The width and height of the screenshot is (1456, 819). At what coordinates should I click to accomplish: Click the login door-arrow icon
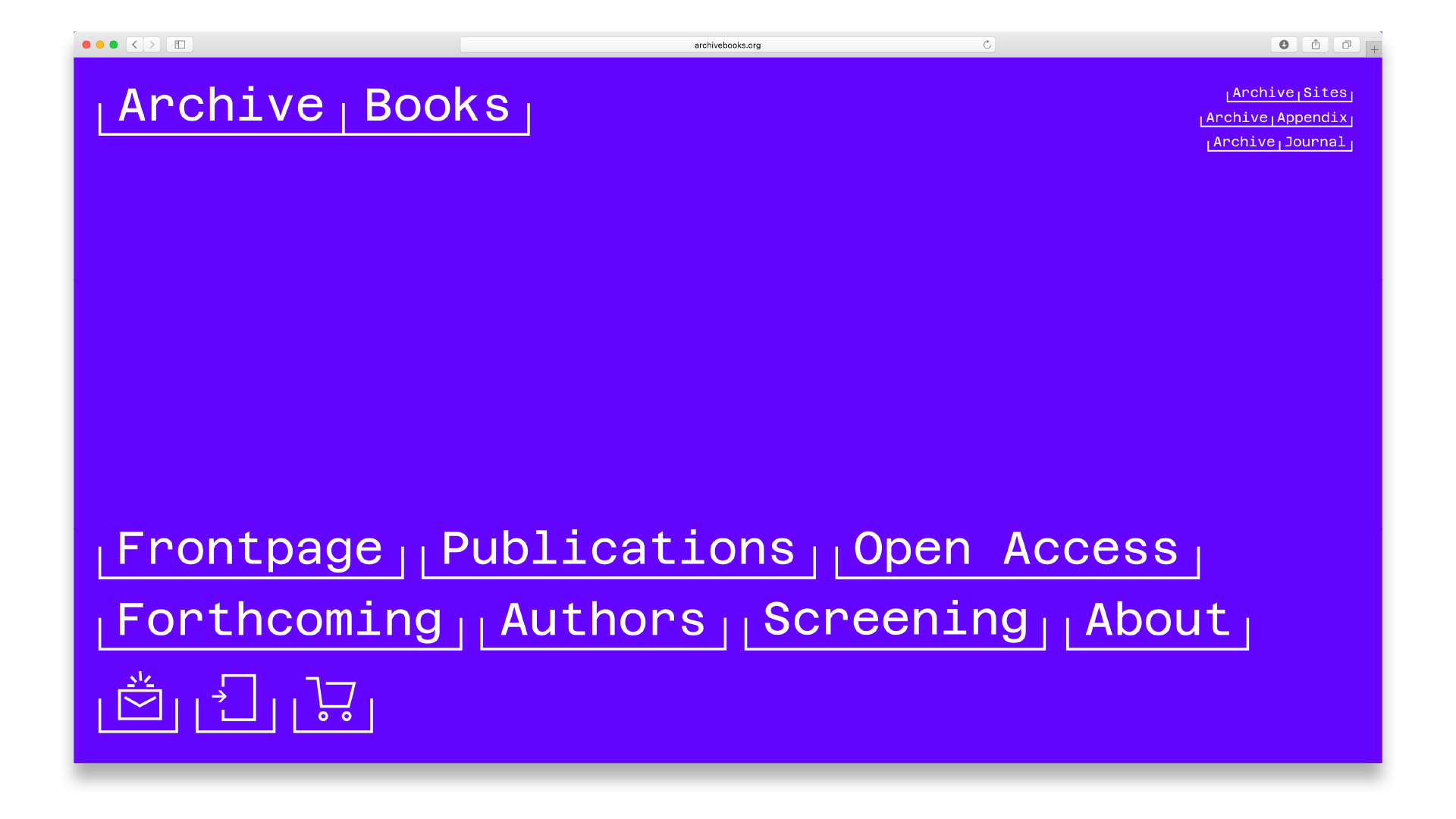[236, 700]
